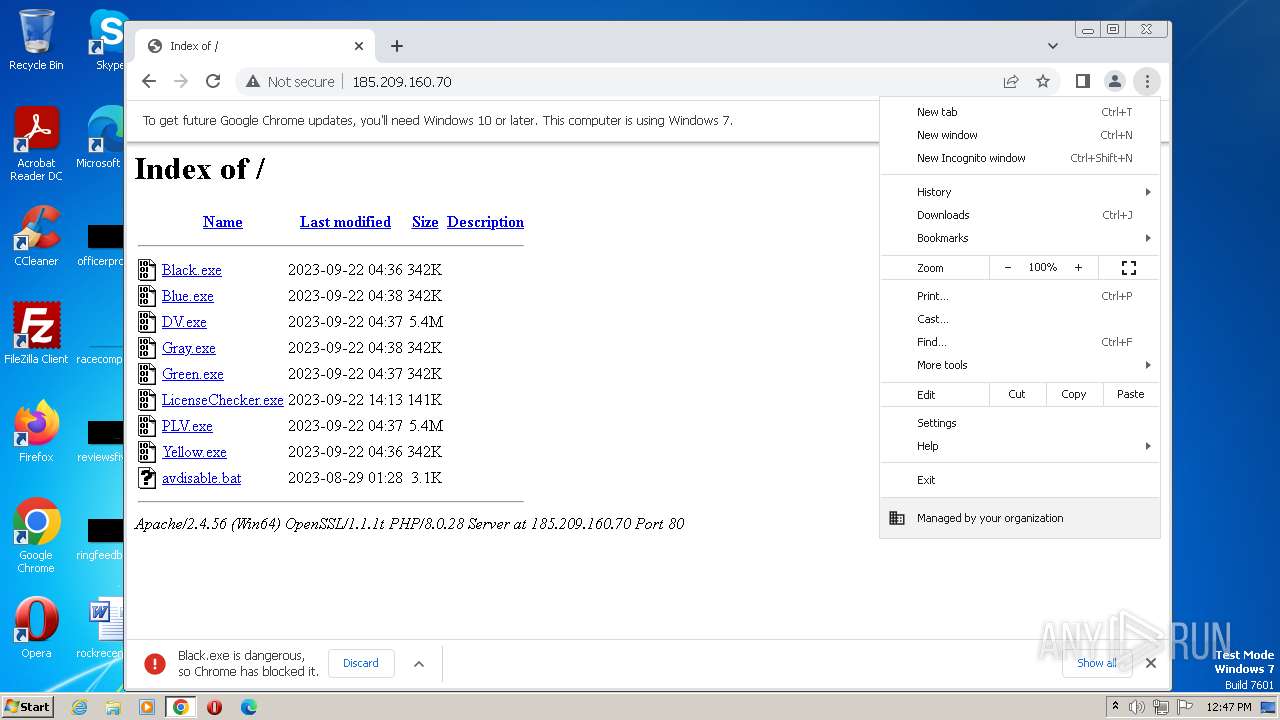Expand the Bookmarks submenu
The image size is (1280, 720).
(1020, 238)
